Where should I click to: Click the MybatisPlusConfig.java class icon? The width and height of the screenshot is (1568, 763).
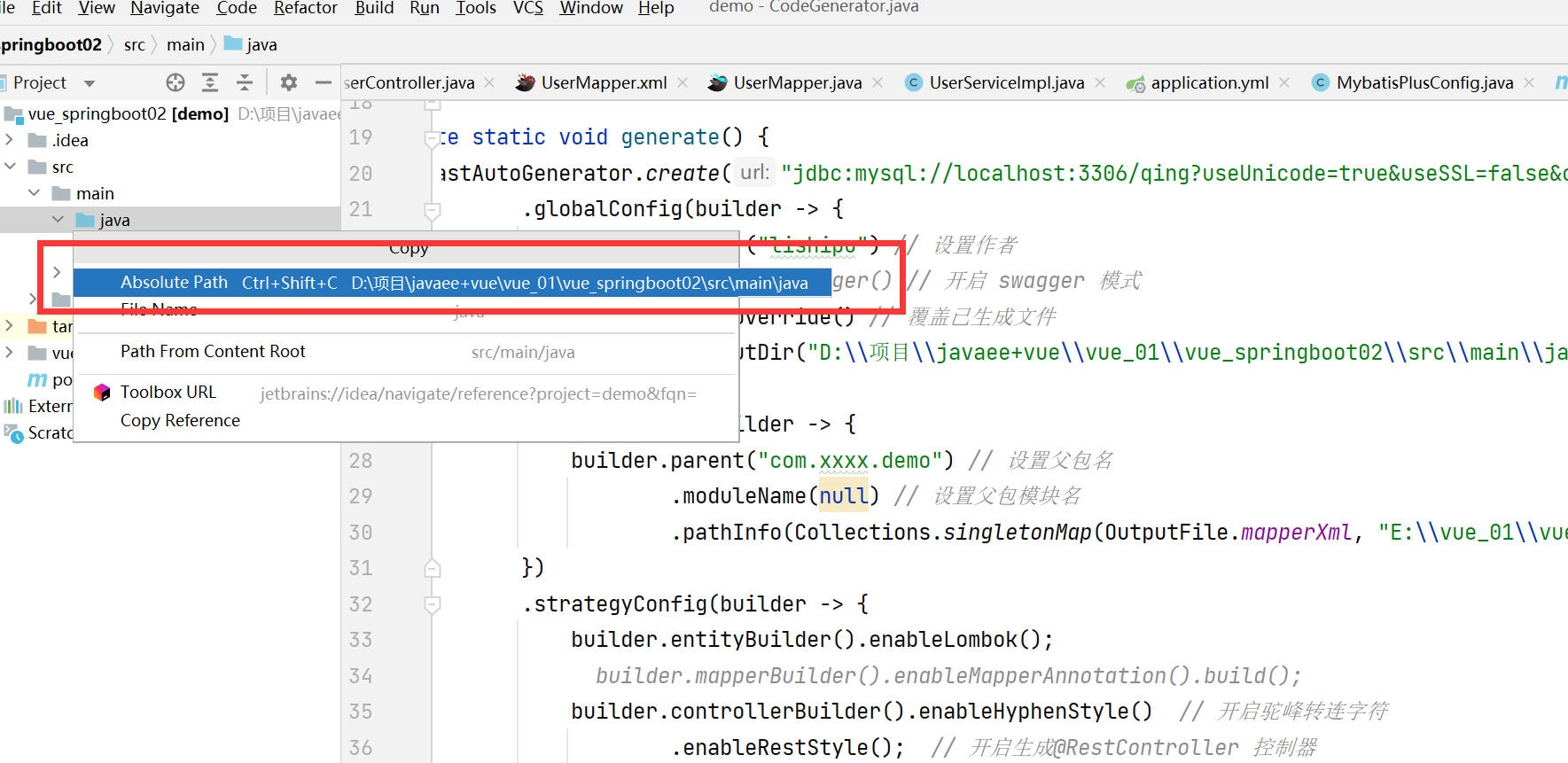1321,82
